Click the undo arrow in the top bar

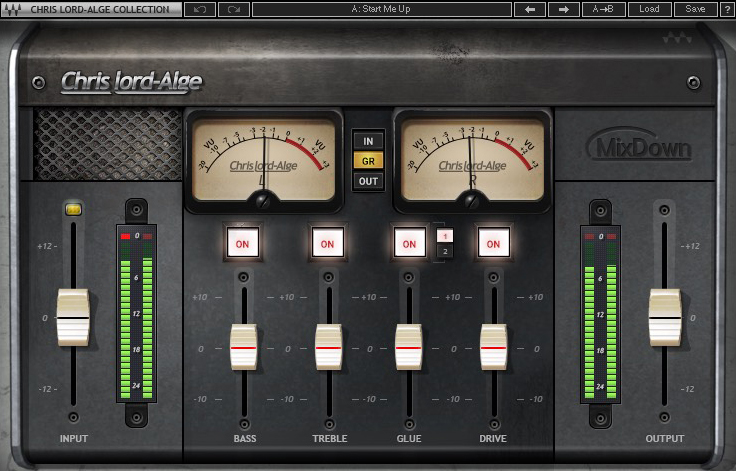point(200,9)
